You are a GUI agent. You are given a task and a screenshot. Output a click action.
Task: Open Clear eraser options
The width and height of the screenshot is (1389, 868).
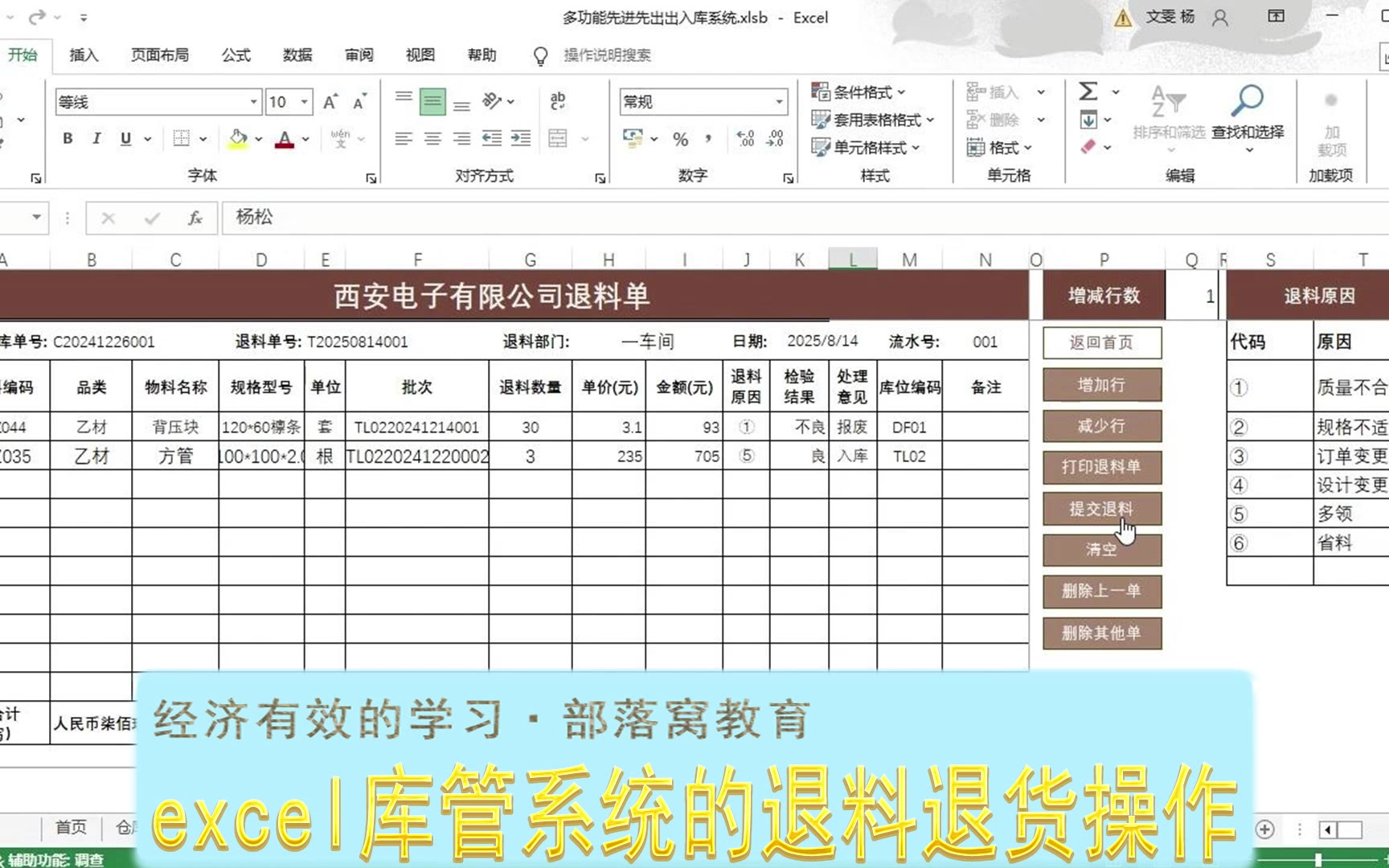pyautogui.click(x=1088, y=146)
